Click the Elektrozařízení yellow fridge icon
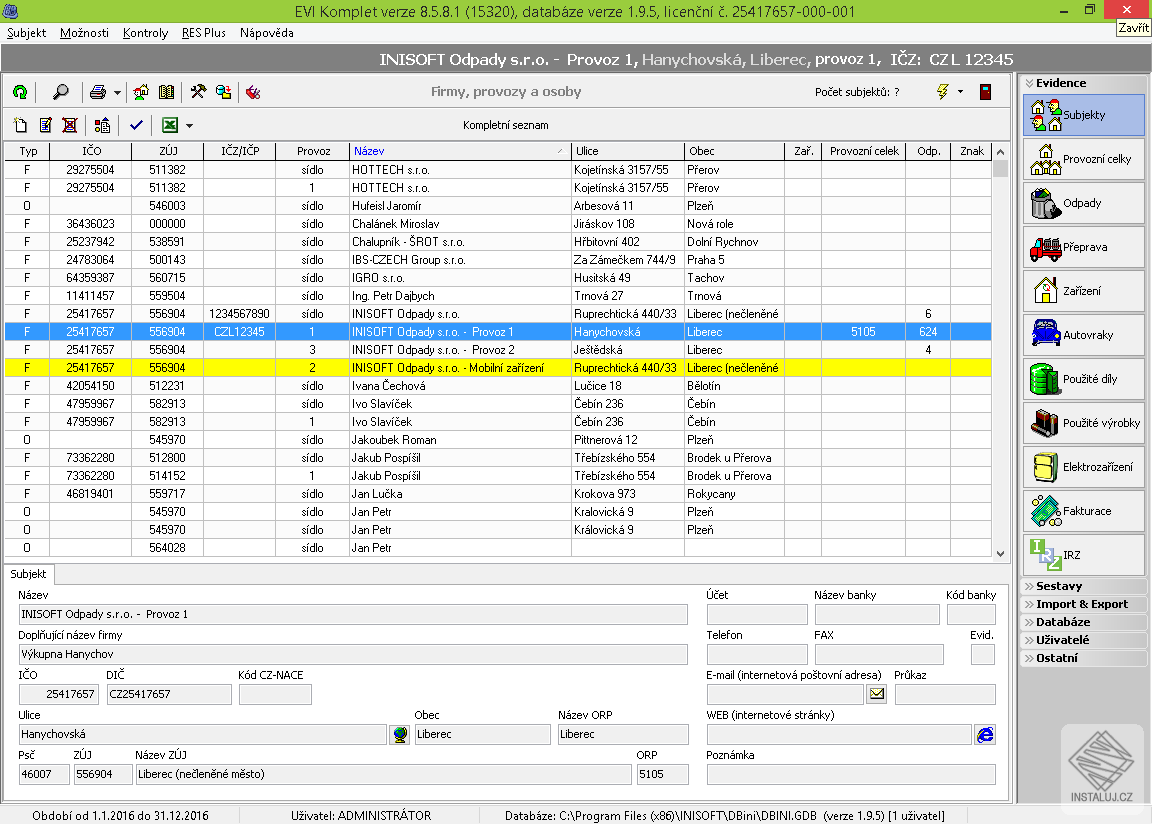 click(1044, 467)
